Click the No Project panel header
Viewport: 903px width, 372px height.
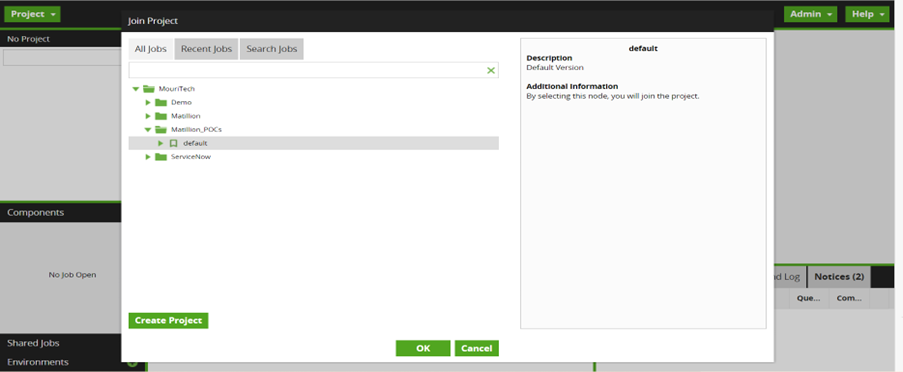click(x=60, y=39)
